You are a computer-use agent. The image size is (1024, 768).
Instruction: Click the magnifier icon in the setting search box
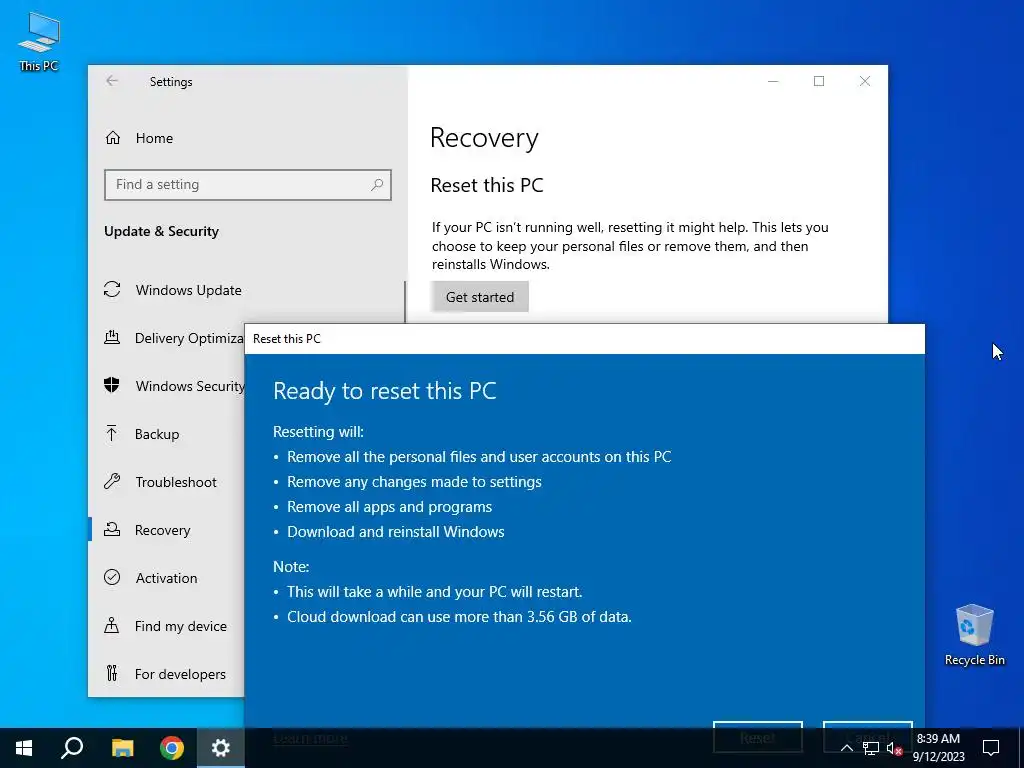(377, 185)
